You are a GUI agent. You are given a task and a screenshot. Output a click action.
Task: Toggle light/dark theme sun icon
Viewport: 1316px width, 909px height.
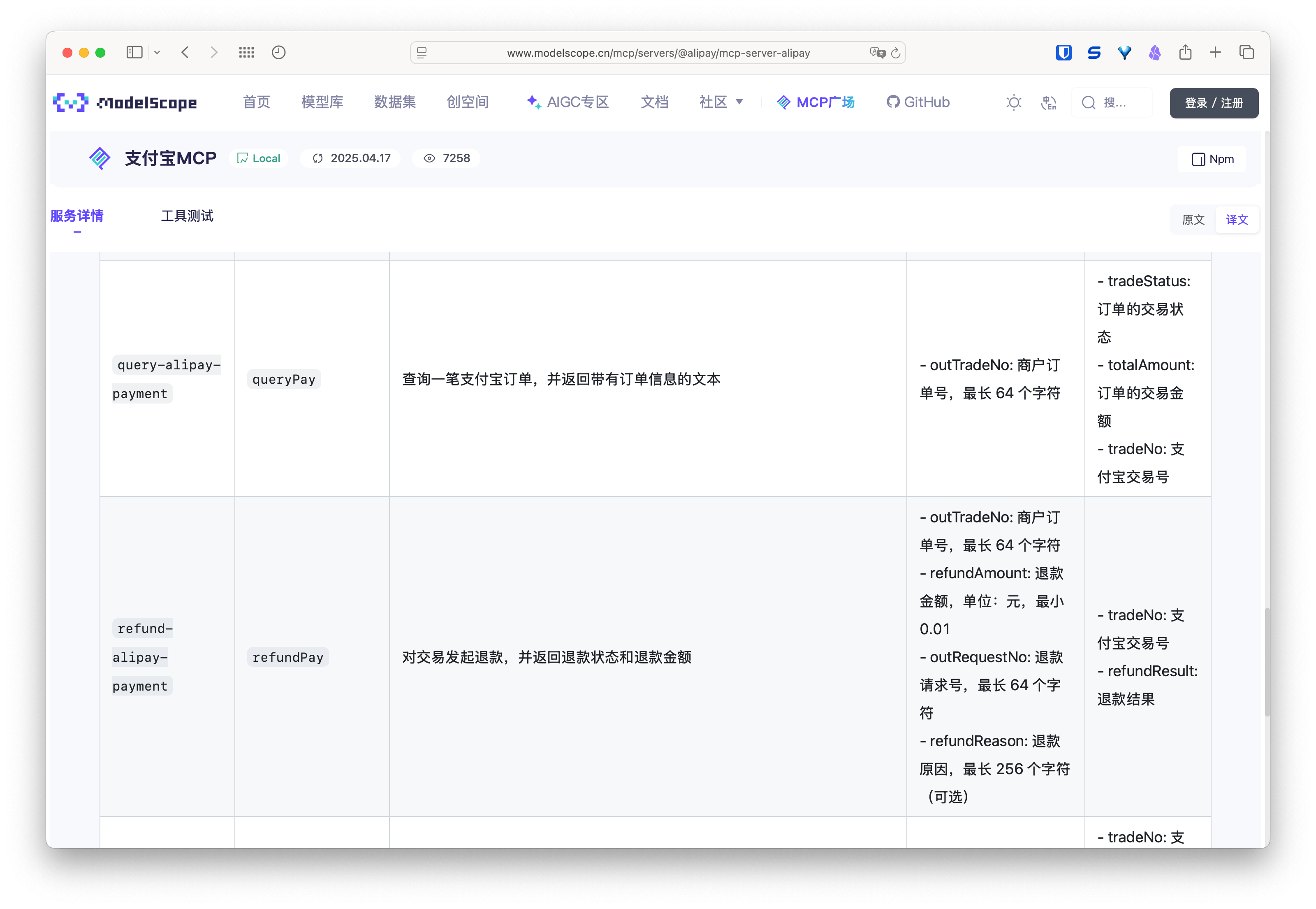pyautogui.click(x=1014, y=102)
